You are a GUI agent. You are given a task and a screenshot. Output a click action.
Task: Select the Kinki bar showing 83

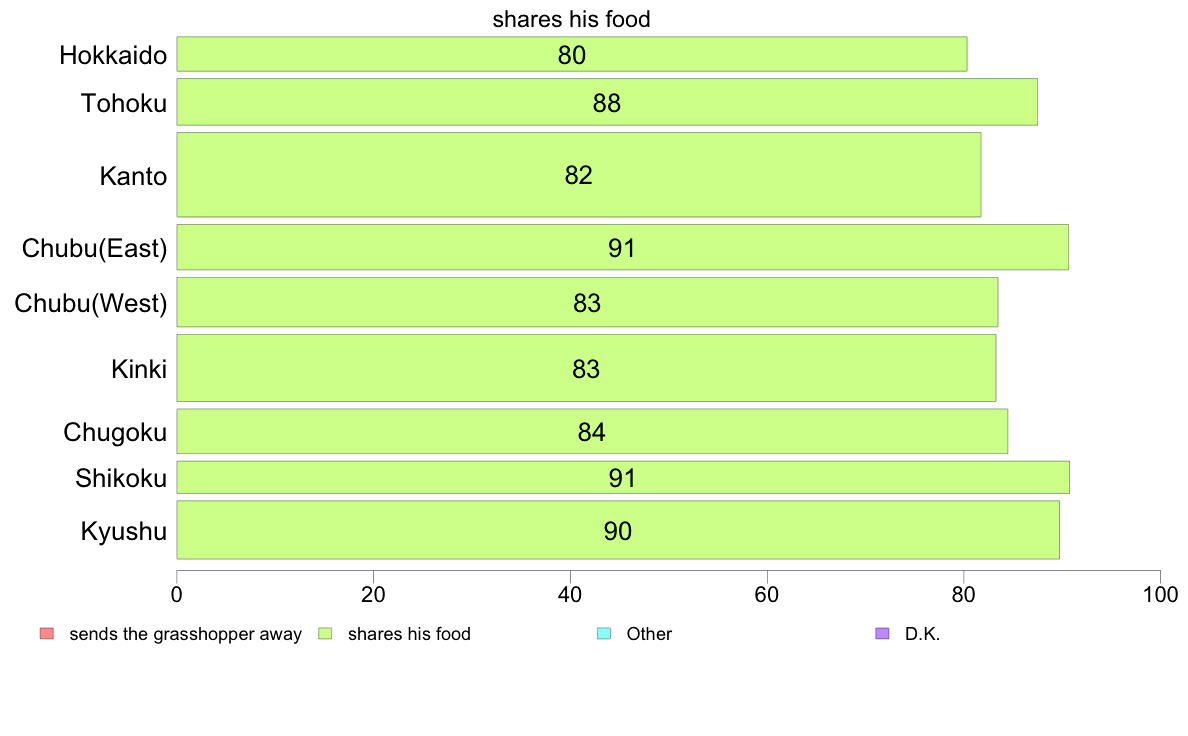pyautogui.click(x=586, y=368)
